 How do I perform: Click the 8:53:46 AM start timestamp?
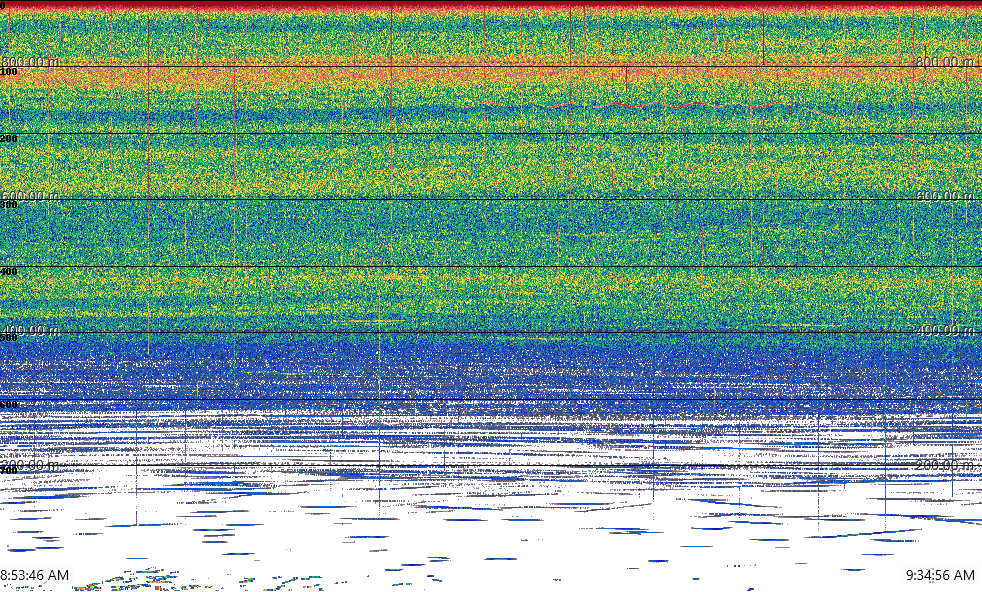tap(35, 574)
